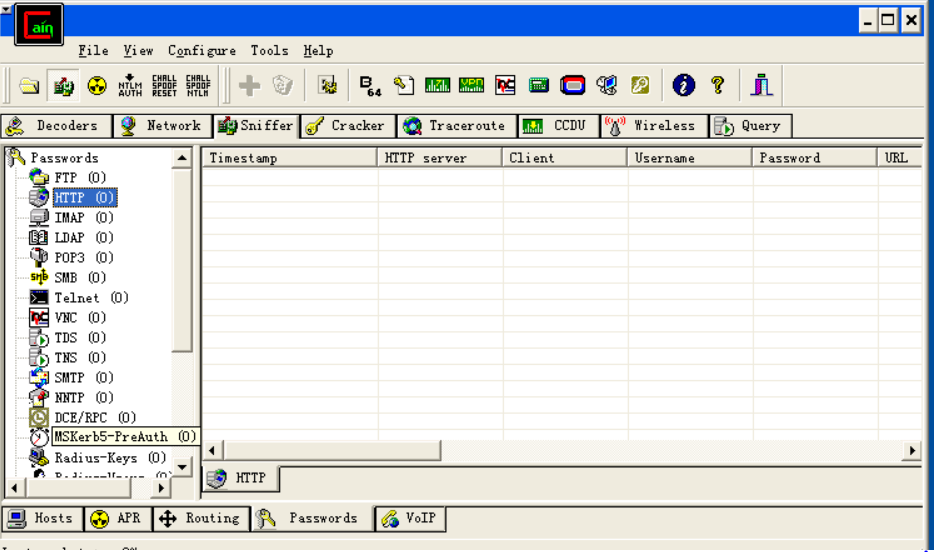This screenshot has height=552, width=934.
Task: Open the VPN client password decoder icon
Action: click(471, 86)
